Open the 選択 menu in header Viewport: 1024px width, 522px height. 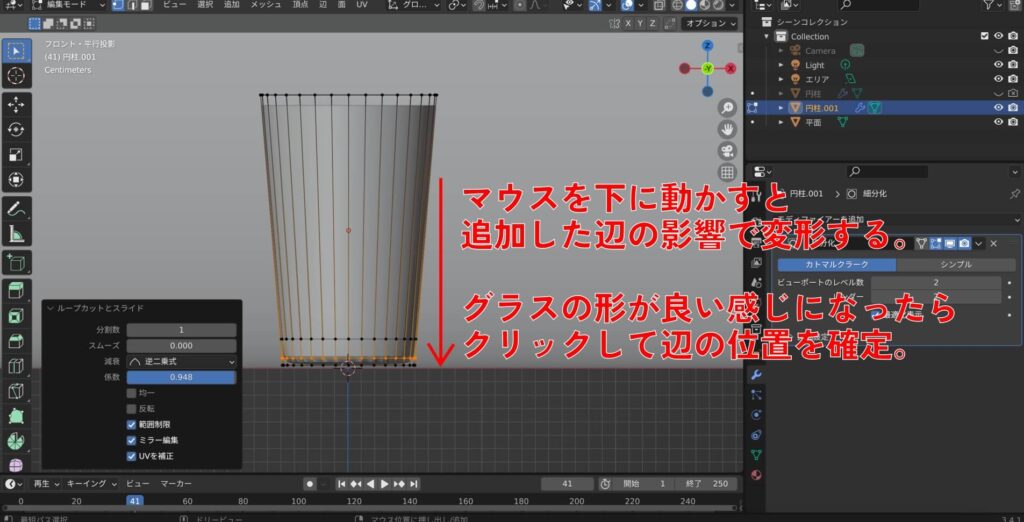[205, 5]
